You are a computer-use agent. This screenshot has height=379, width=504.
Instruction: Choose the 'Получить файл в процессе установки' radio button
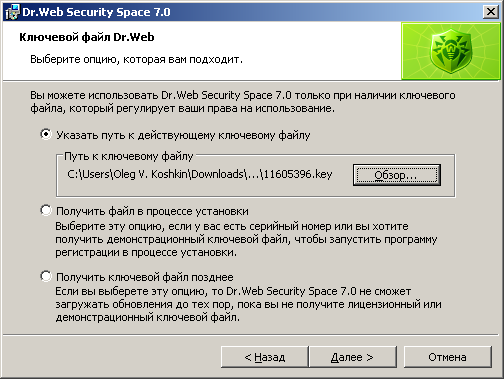tap(46, 211)
